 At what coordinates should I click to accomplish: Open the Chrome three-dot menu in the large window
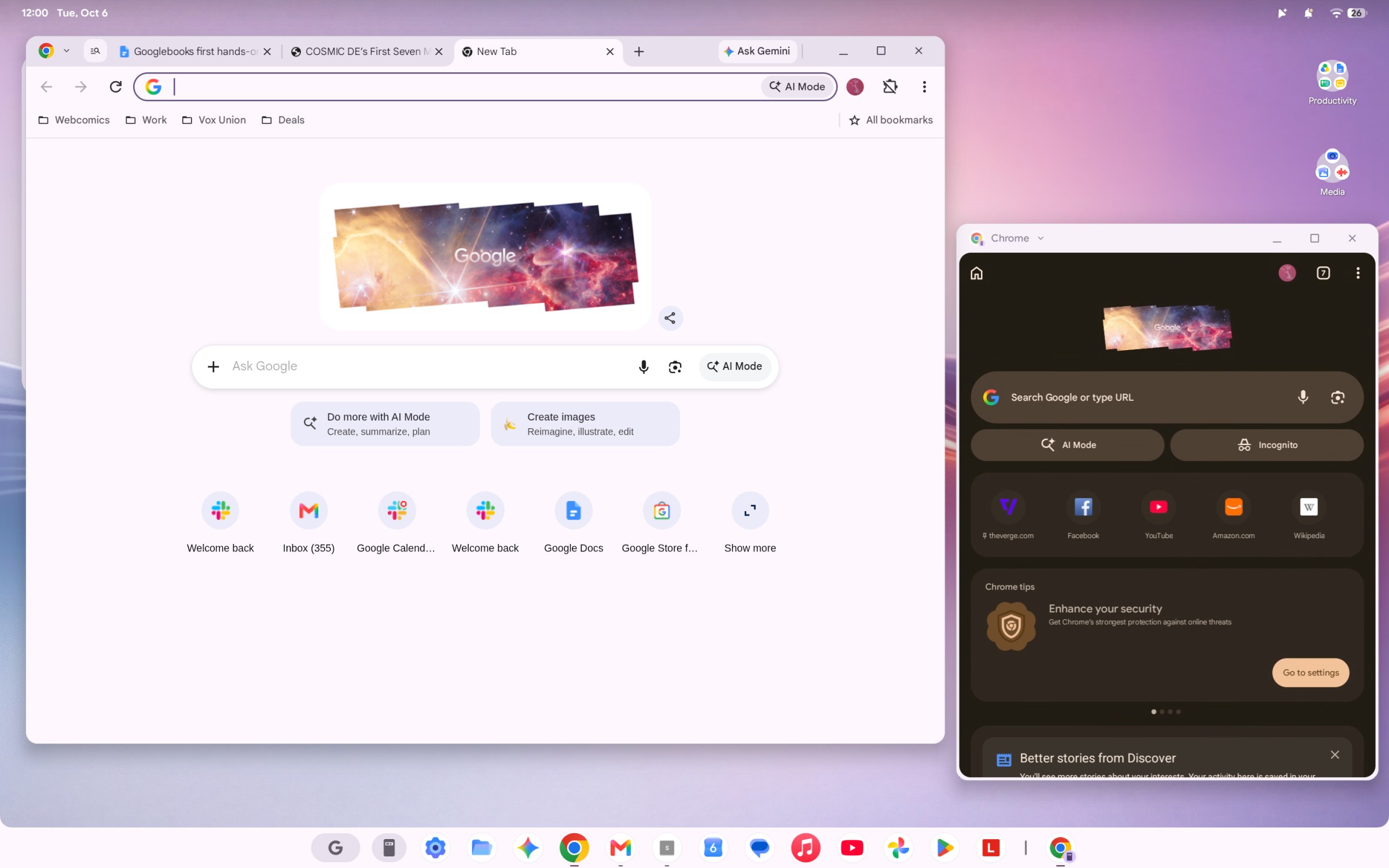[924, 87]
